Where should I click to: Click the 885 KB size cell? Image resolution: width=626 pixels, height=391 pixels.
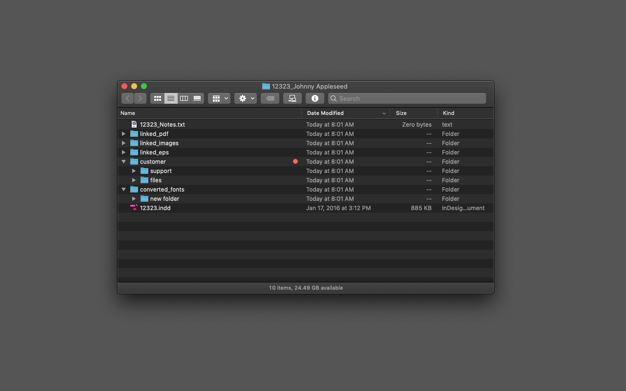point(421,208)
